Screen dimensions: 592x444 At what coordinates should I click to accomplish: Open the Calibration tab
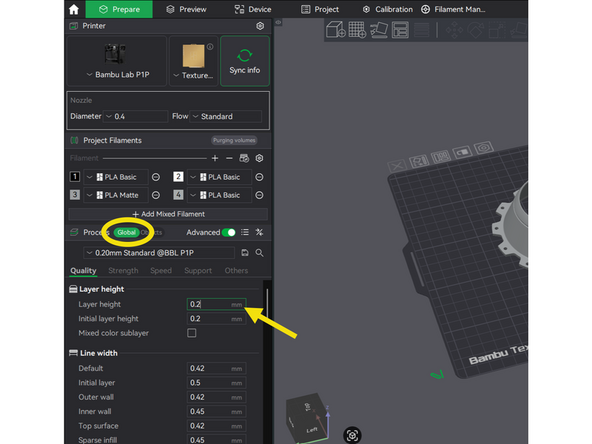[387, 9]
